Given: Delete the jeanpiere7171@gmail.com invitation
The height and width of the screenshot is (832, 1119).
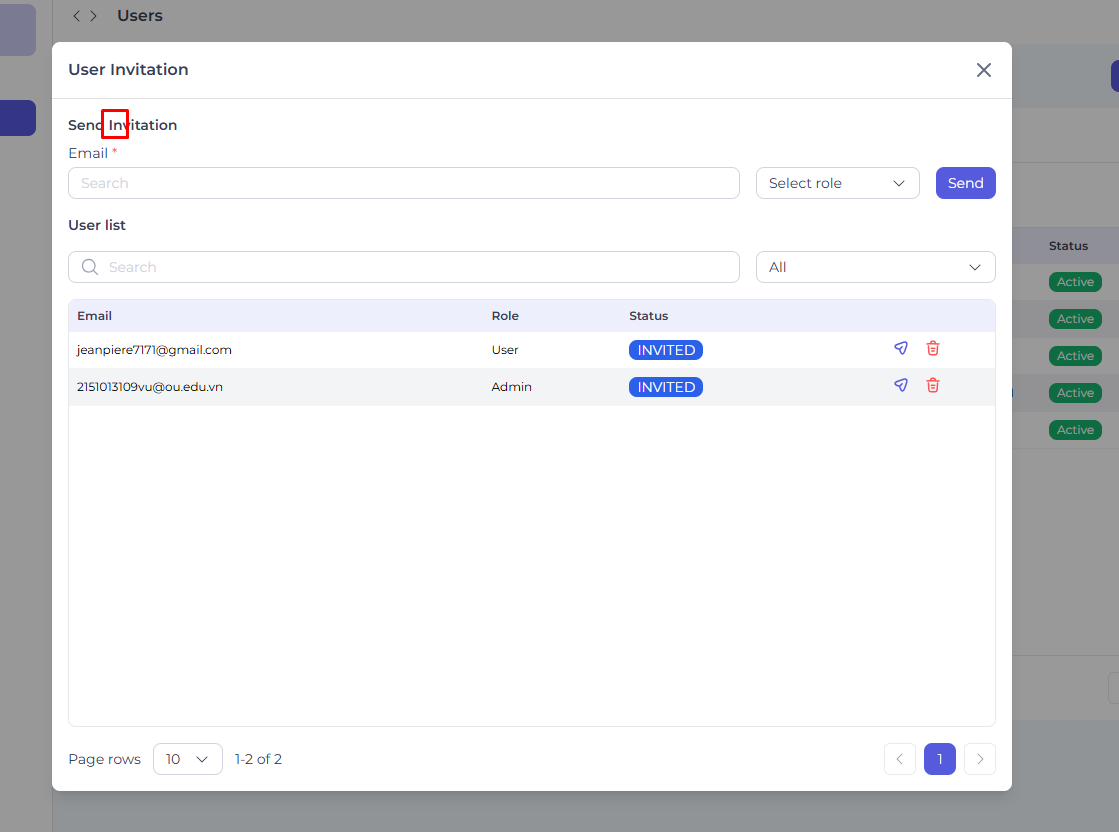Looking at the screenshot, I should 933,348.
